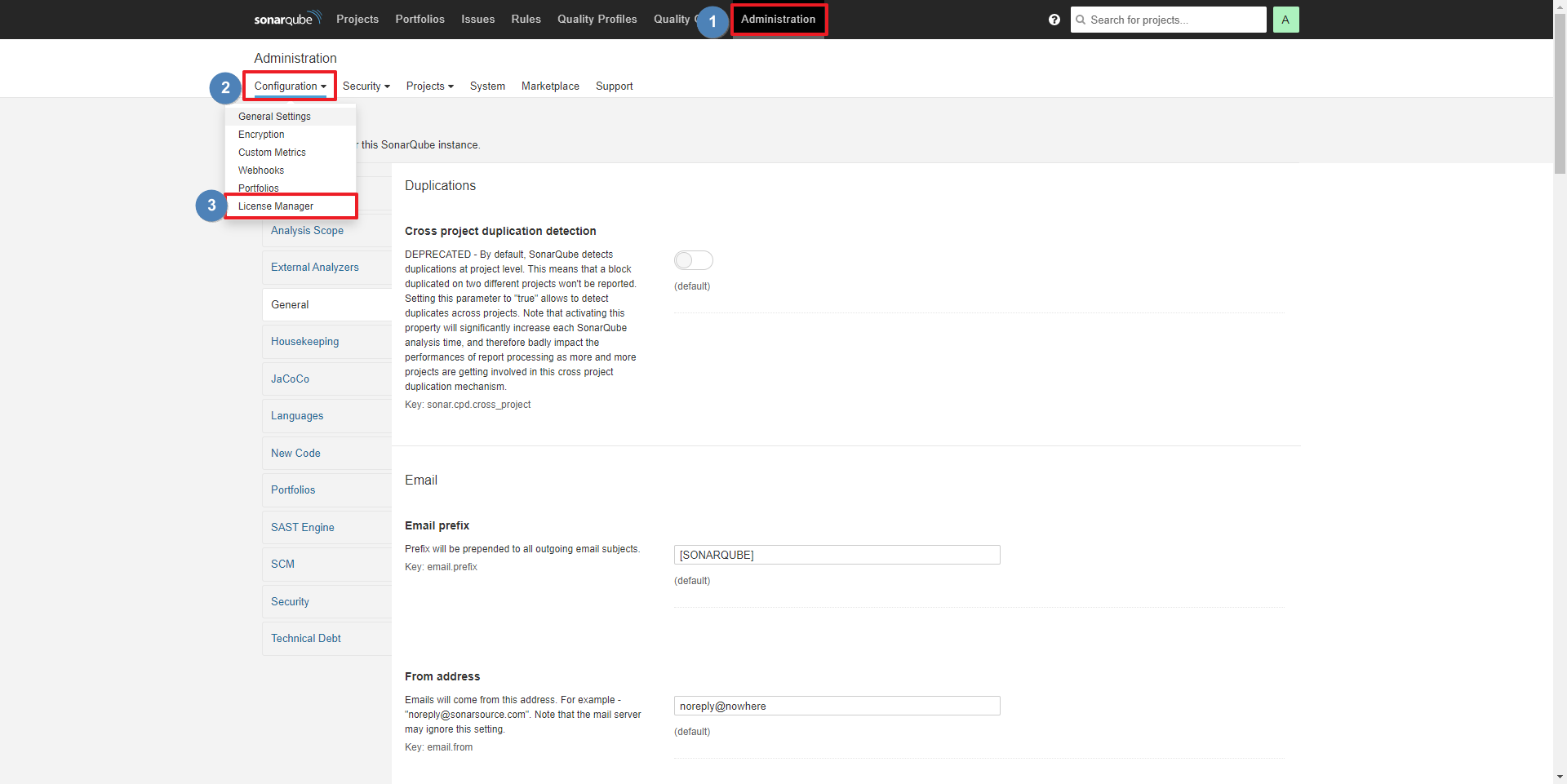This screenshot has height=784, width=1567.
Task: Focus the Search for projects field
Action: 1169,20
